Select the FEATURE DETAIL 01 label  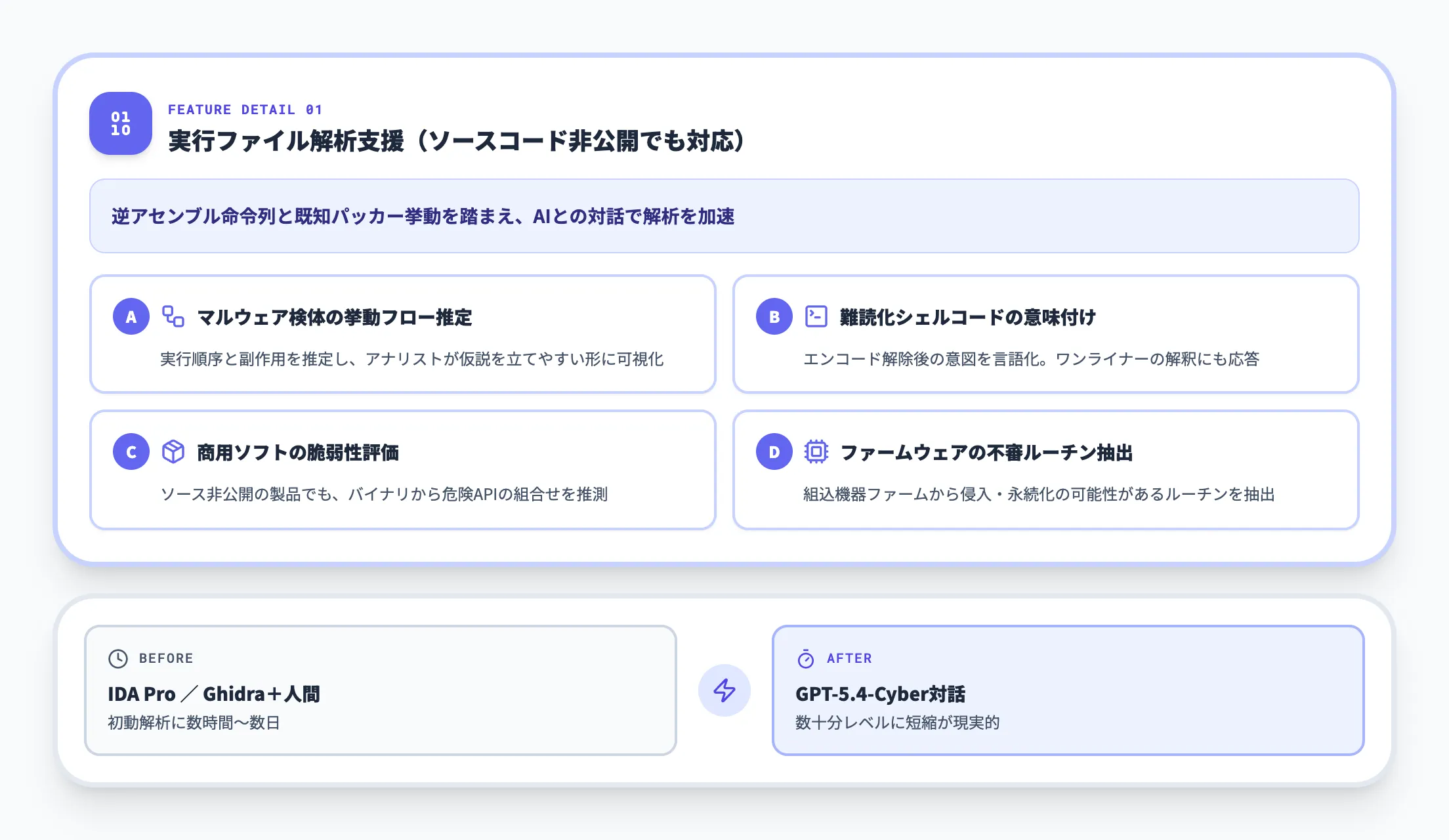coord(245,110)
